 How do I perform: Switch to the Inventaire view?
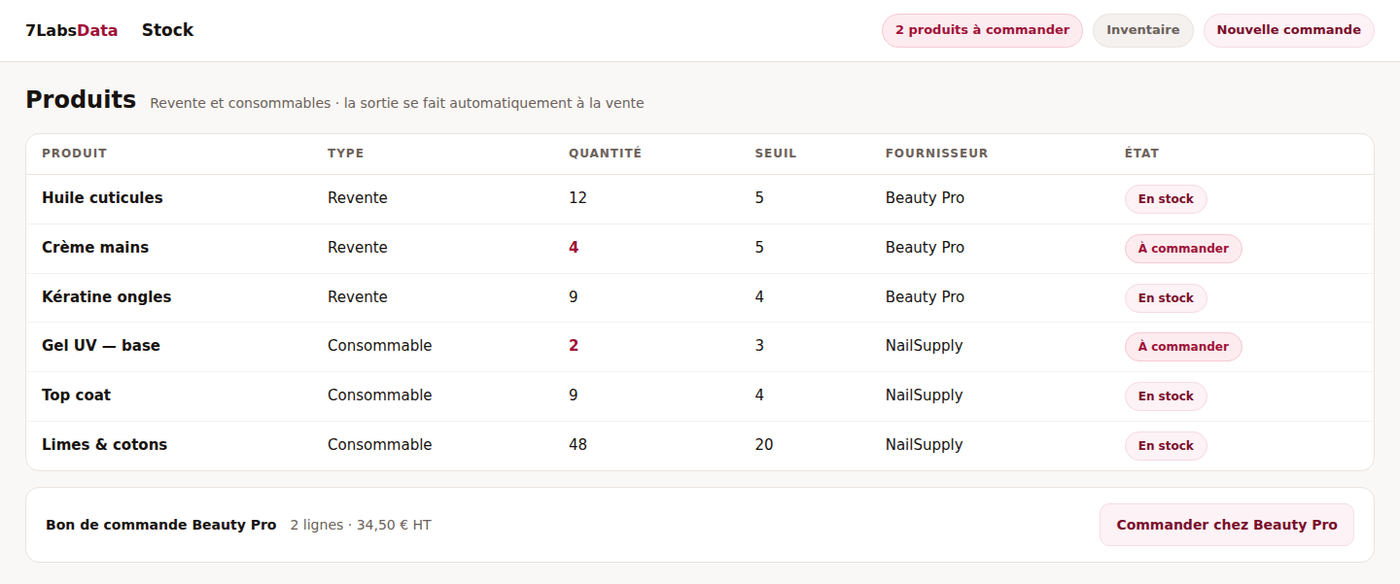pyautogui.click(x=1143, y=30)
